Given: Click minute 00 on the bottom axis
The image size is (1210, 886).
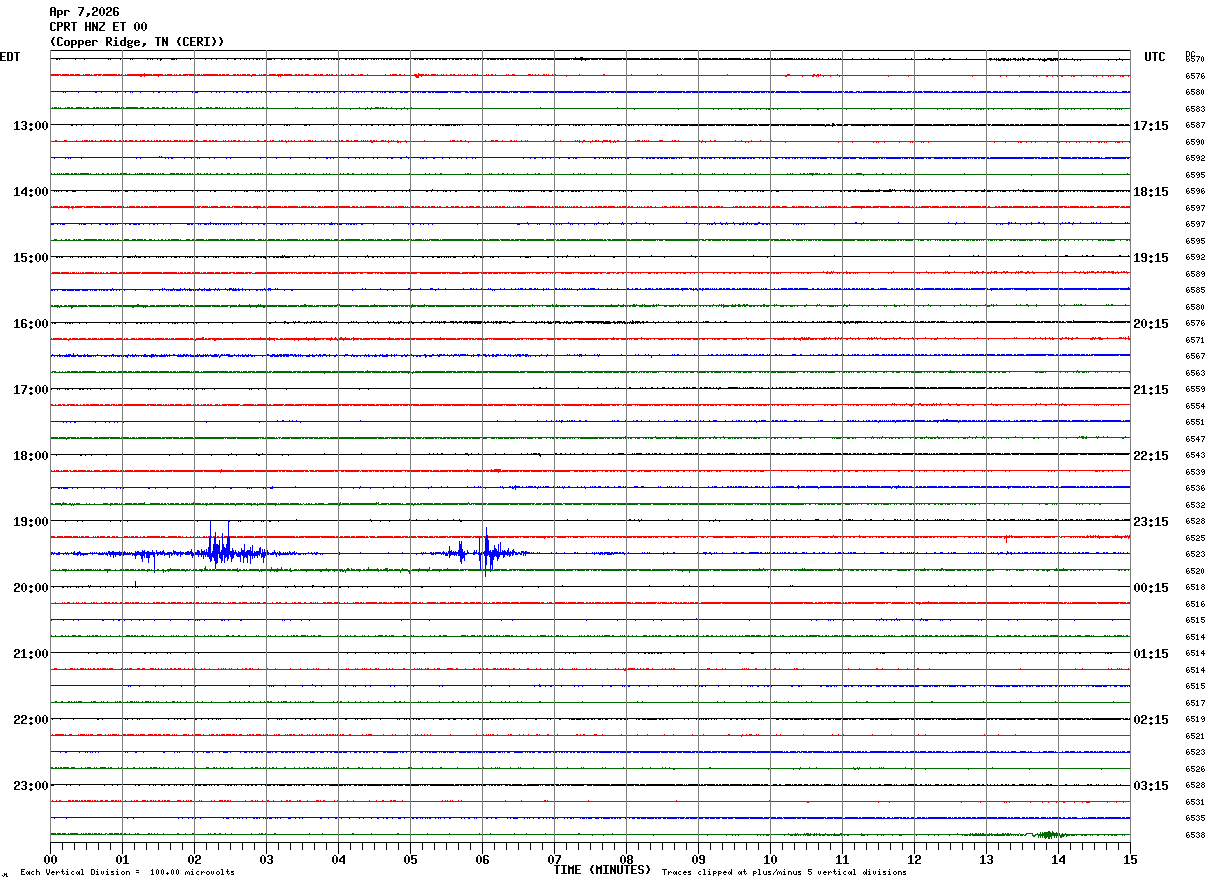Looking at the screenshot, I should click(x=50, y=859).
